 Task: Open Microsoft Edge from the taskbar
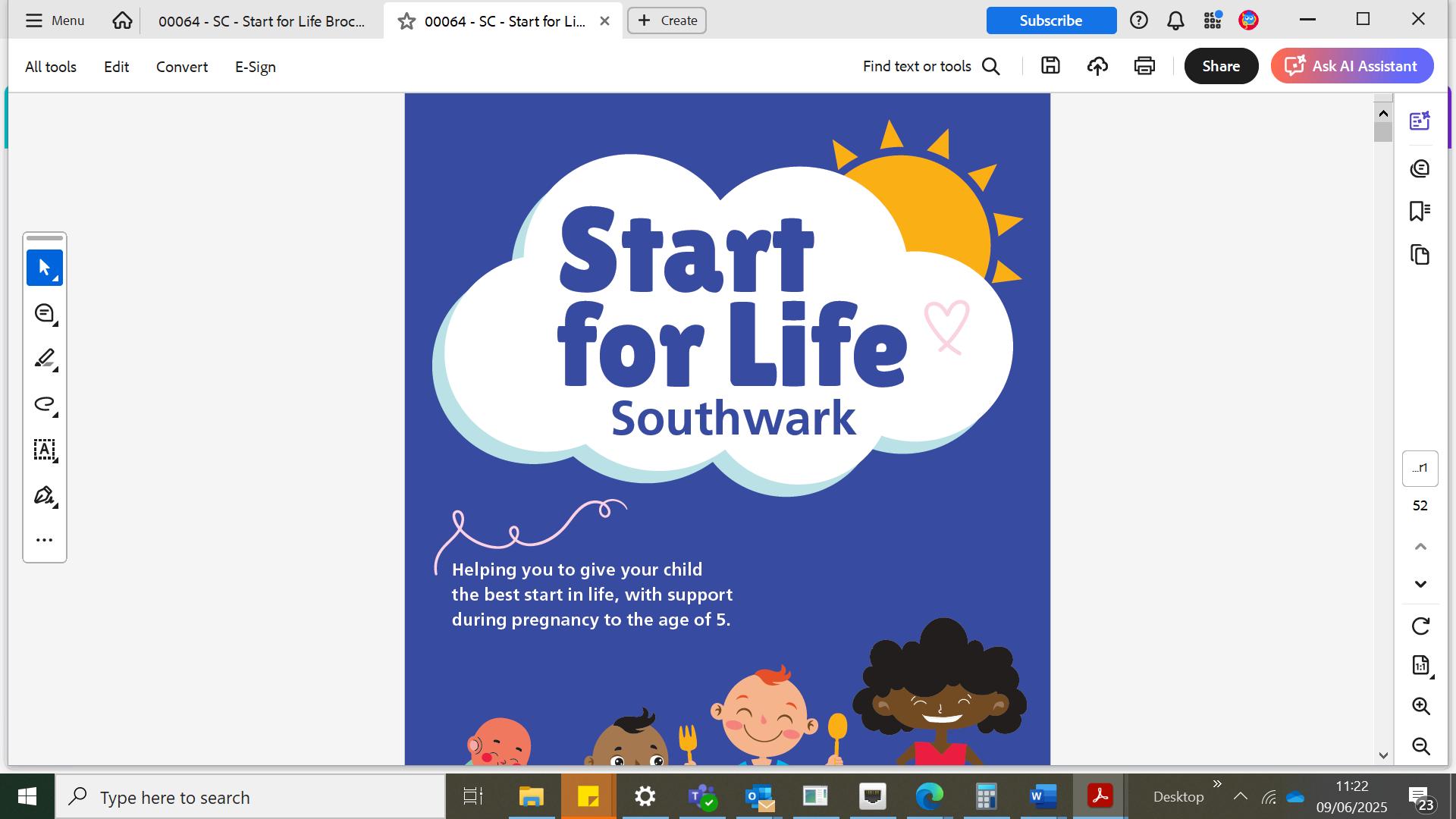pyautogui.click(x=928, y=797)
